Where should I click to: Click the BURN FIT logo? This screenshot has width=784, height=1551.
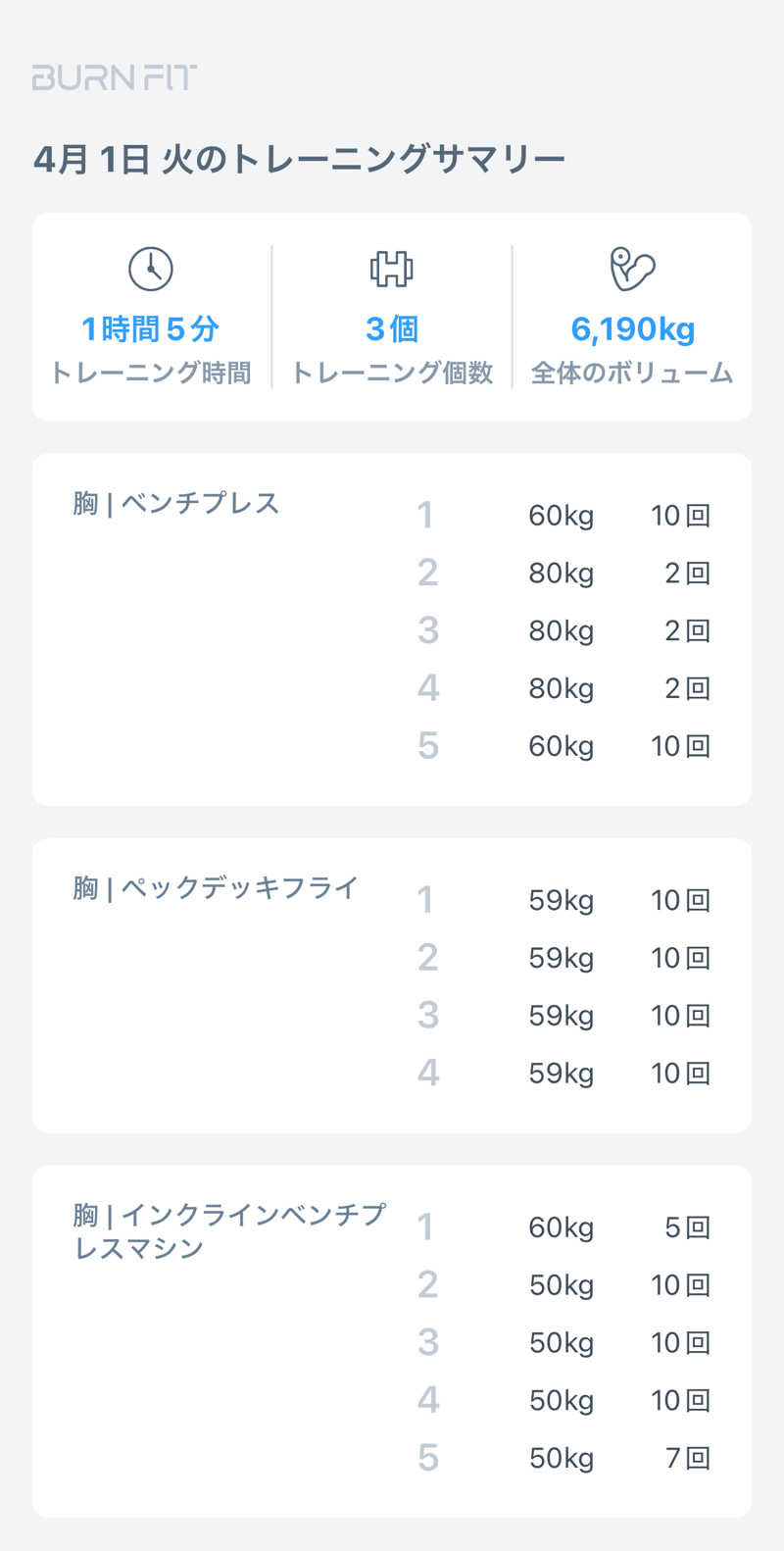115,77
